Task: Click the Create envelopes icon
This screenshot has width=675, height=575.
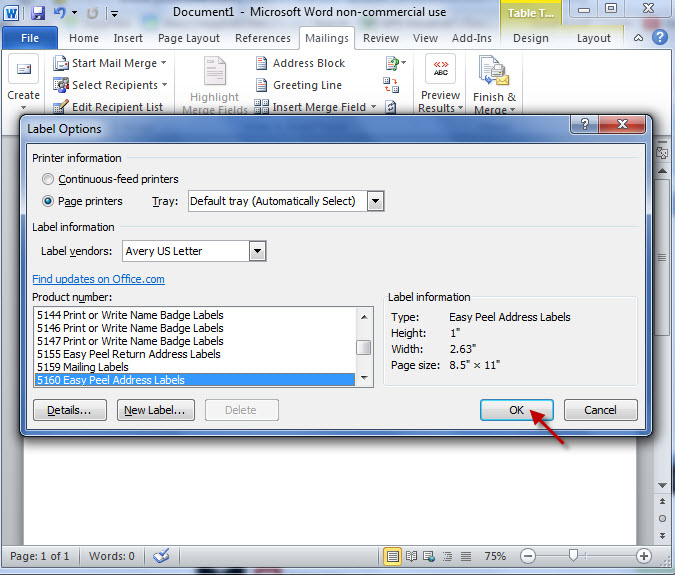Action: pyautogui.click(x=24, y=69)
